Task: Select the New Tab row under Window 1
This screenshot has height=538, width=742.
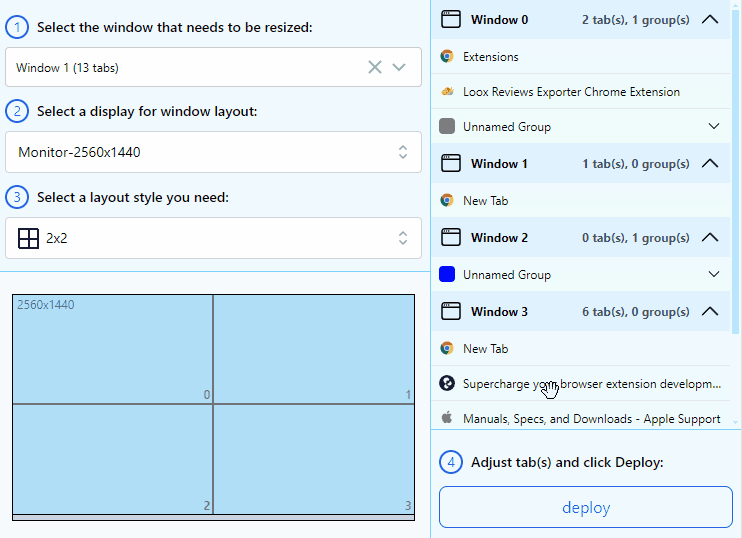Action: coord(581,200)
